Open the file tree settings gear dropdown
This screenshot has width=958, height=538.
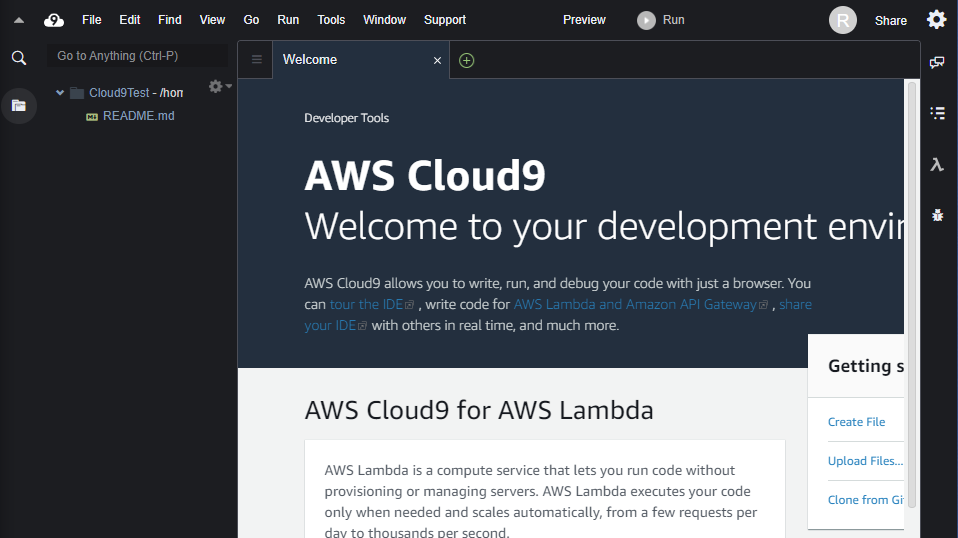(220, 87)
